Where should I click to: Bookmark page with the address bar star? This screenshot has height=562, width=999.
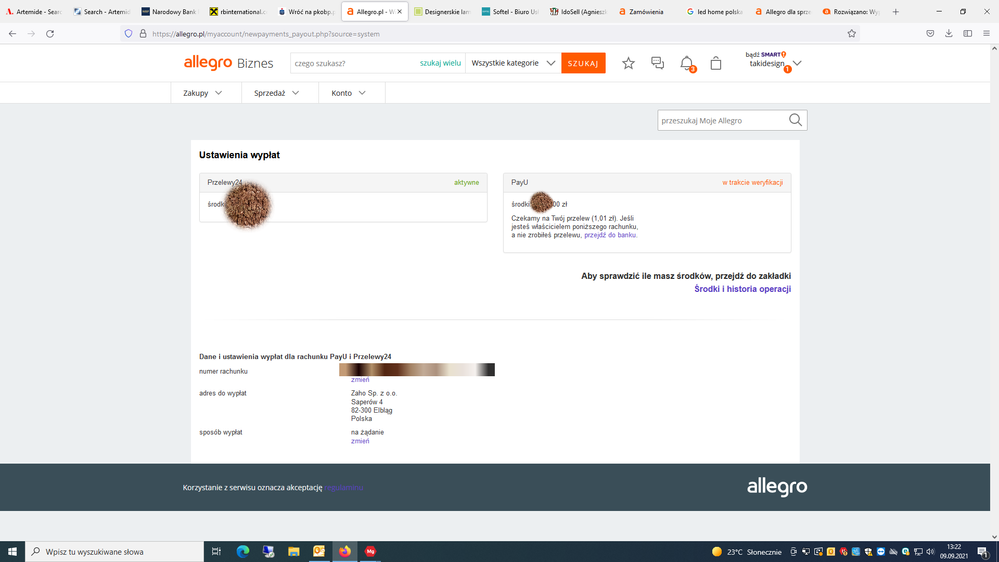point(851,33)
